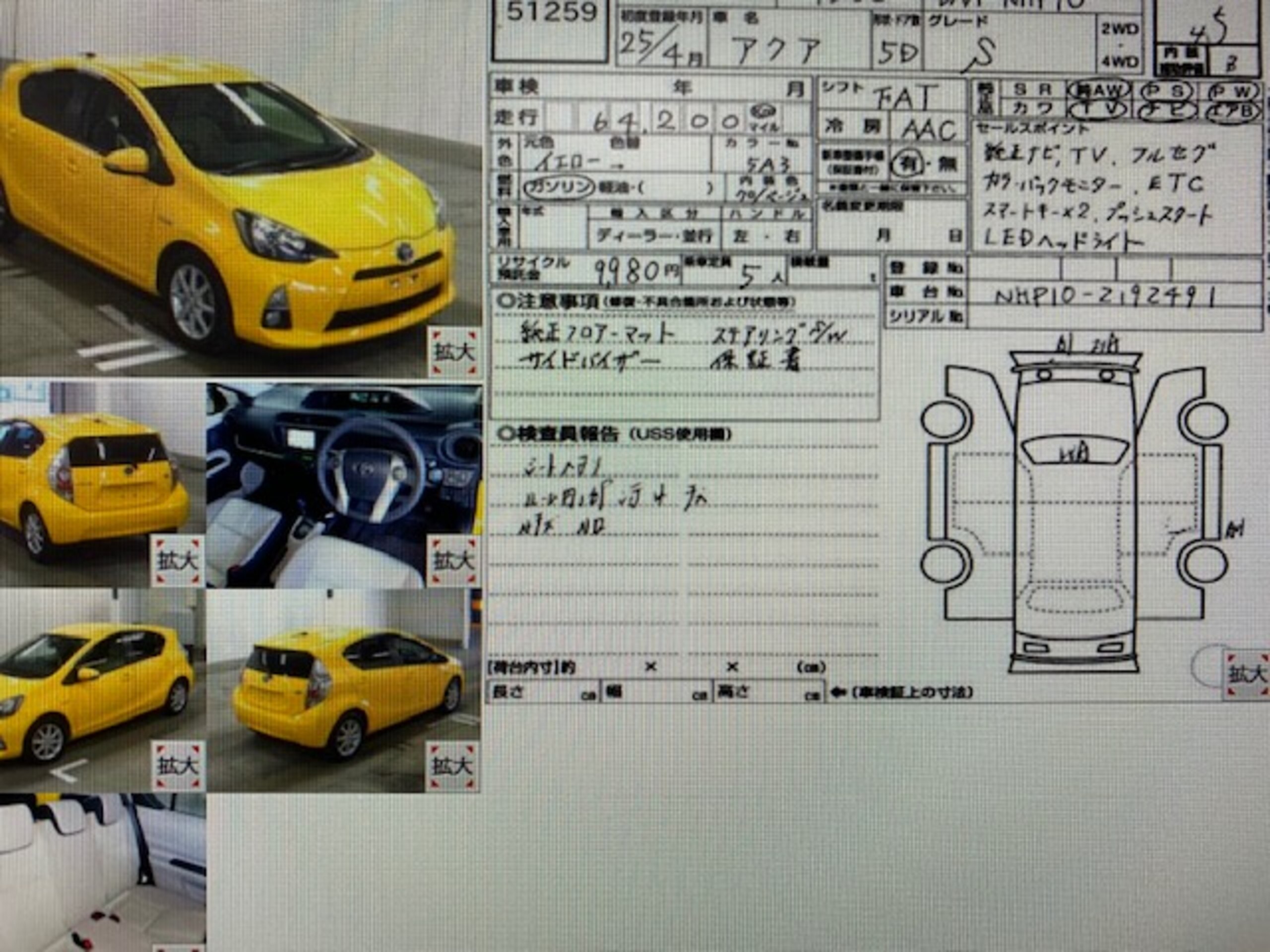Open the left side profile thumbnail
This screenshot has width=1270, height=952.
(x=102, y=690)
